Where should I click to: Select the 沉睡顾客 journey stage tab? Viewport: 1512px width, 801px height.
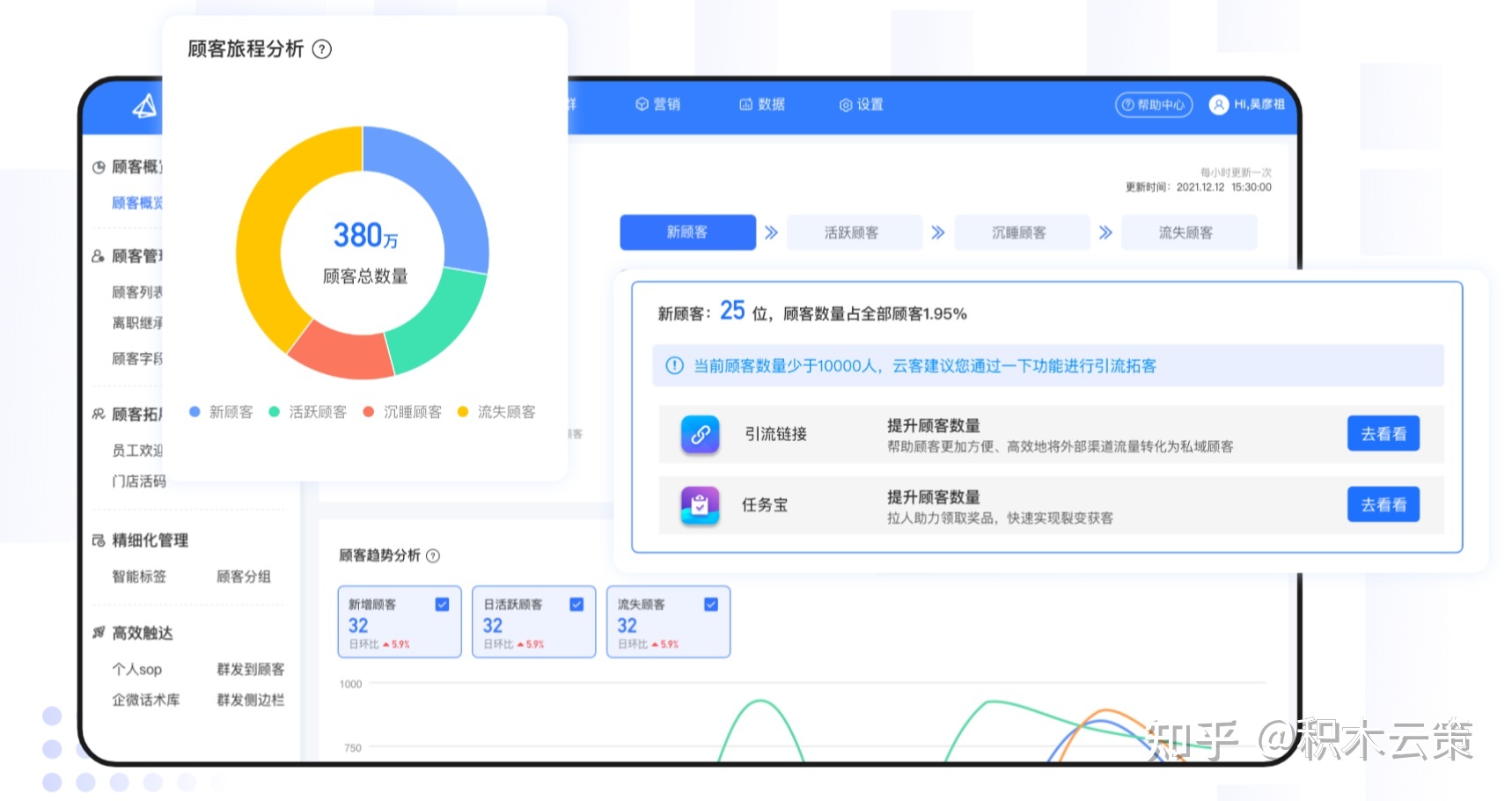click(x=1022, y=232)
